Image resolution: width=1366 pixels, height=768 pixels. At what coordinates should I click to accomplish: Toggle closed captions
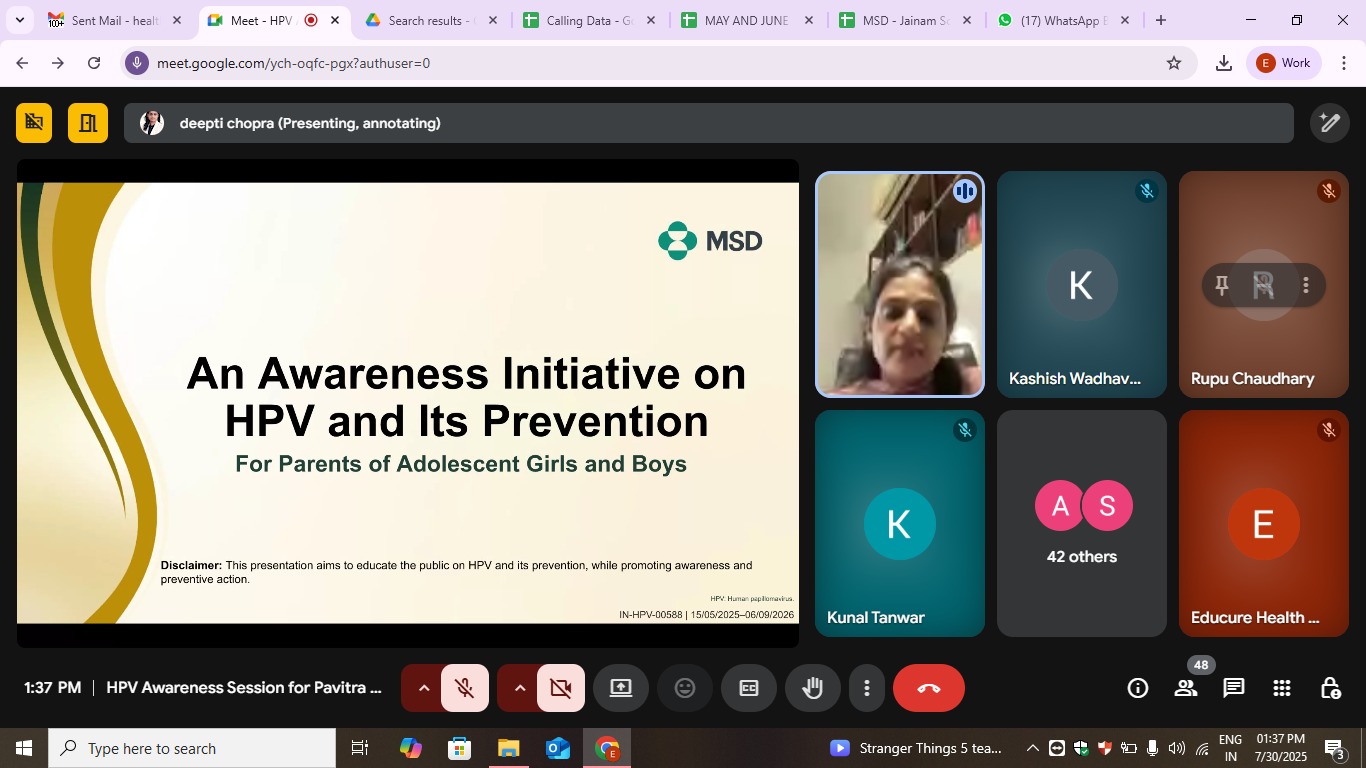coord(749,688)
